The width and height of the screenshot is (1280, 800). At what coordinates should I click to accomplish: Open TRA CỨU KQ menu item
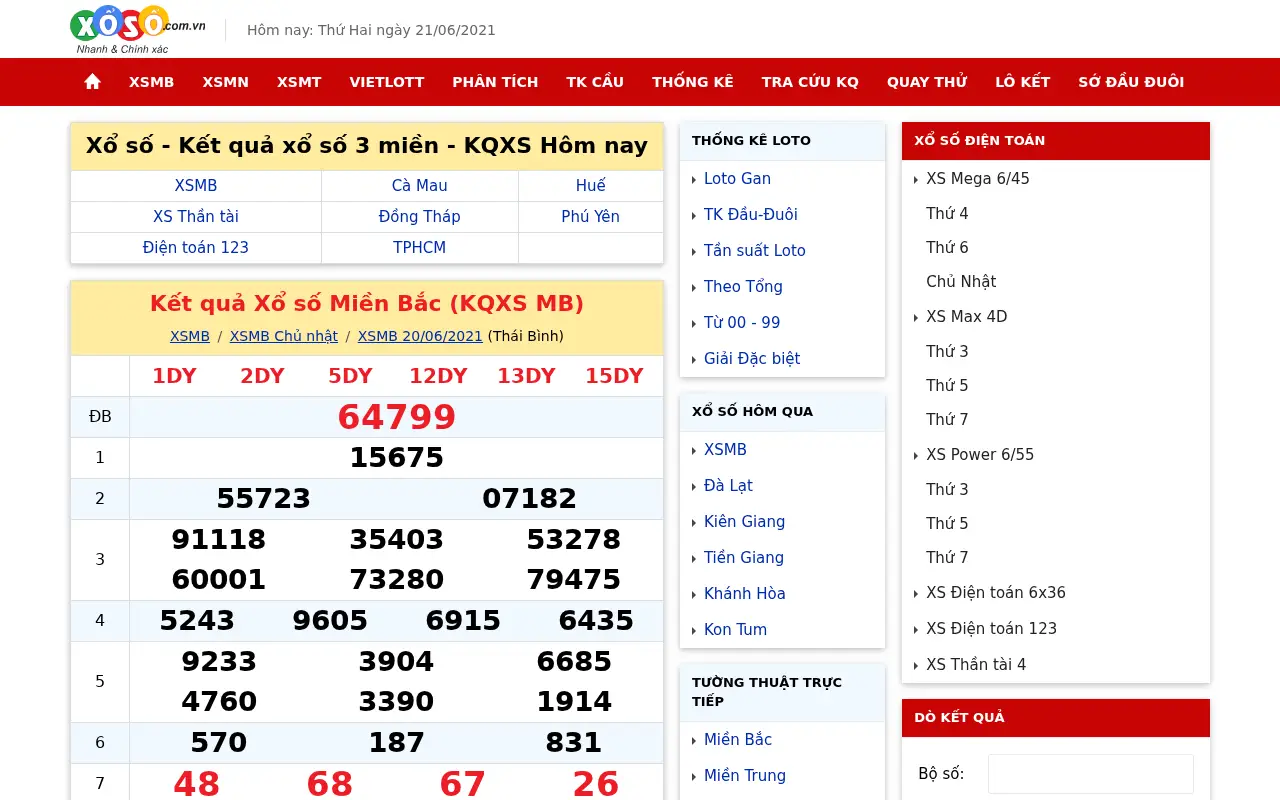tap(810, 82)
